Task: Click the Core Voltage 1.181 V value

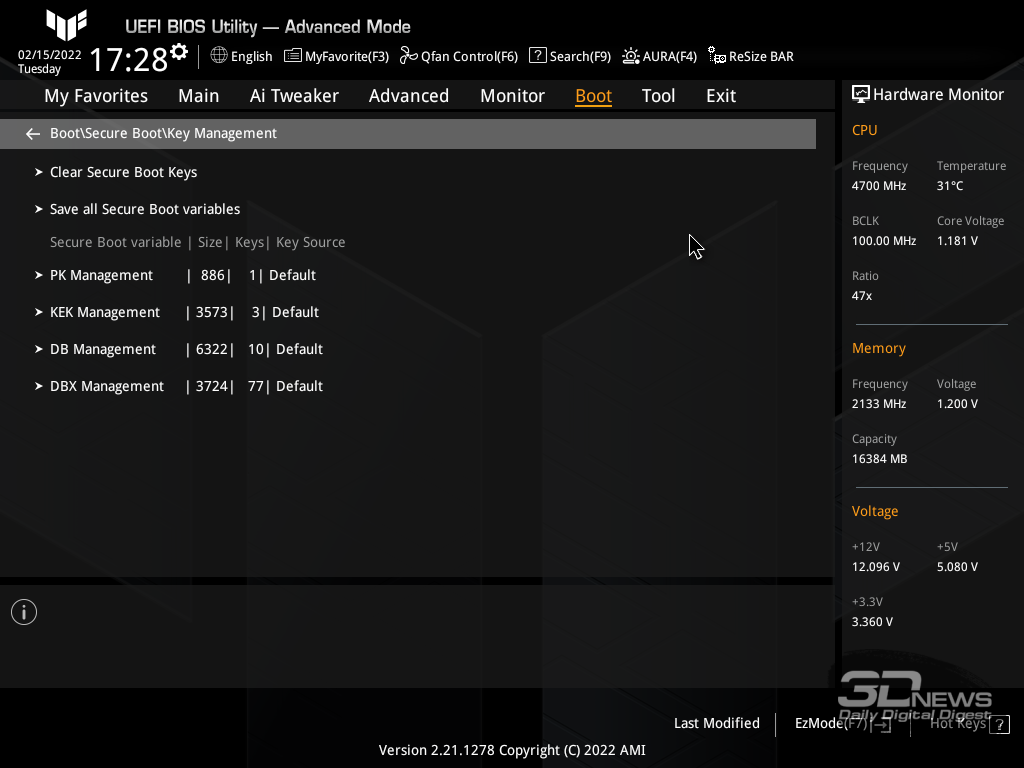Action: tap(957, 241)
